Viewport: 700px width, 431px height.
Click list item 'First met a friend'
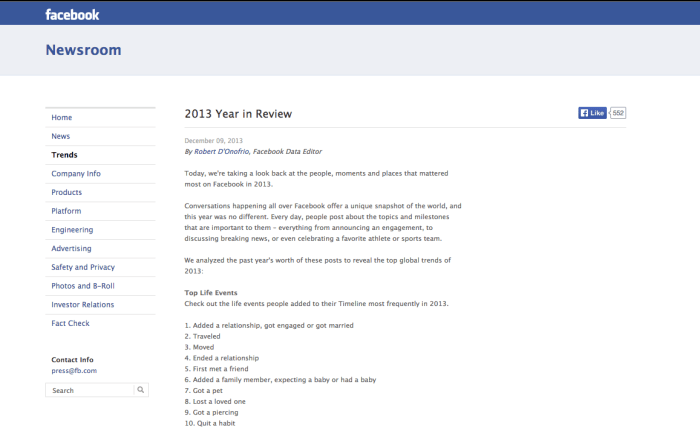221,369
